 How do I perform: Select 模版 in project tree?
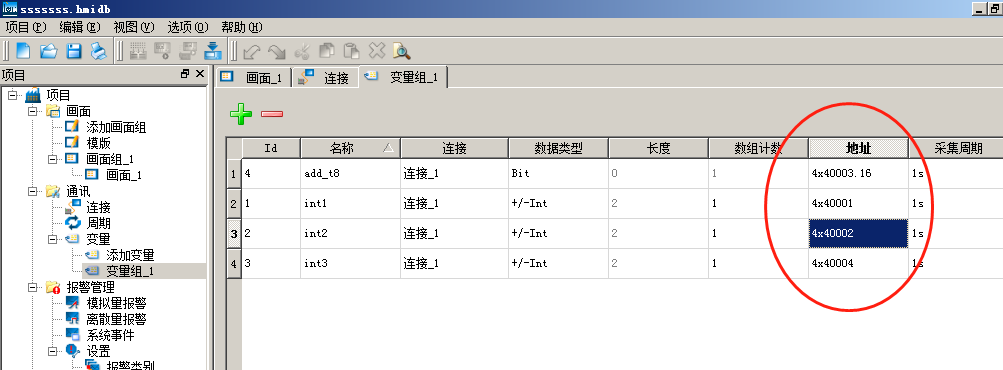(99, 143)
